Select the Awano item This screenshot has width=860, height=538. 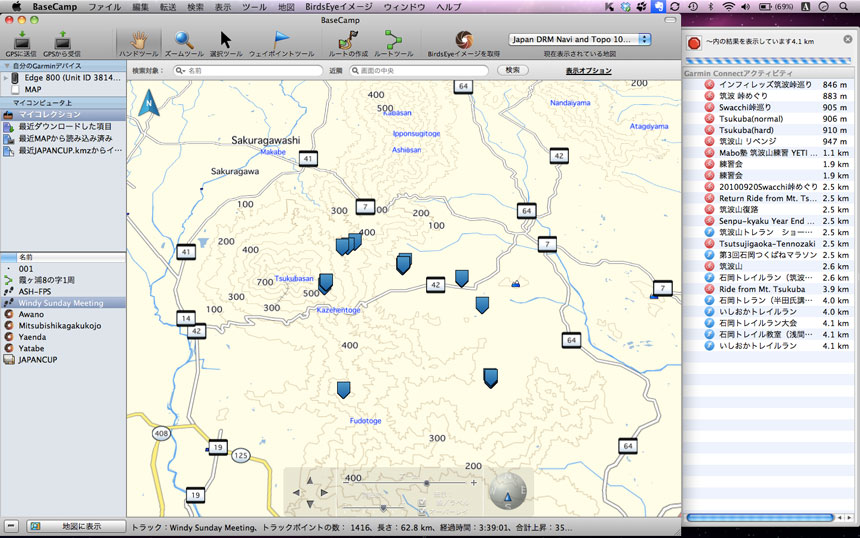[x=63, y=314]
